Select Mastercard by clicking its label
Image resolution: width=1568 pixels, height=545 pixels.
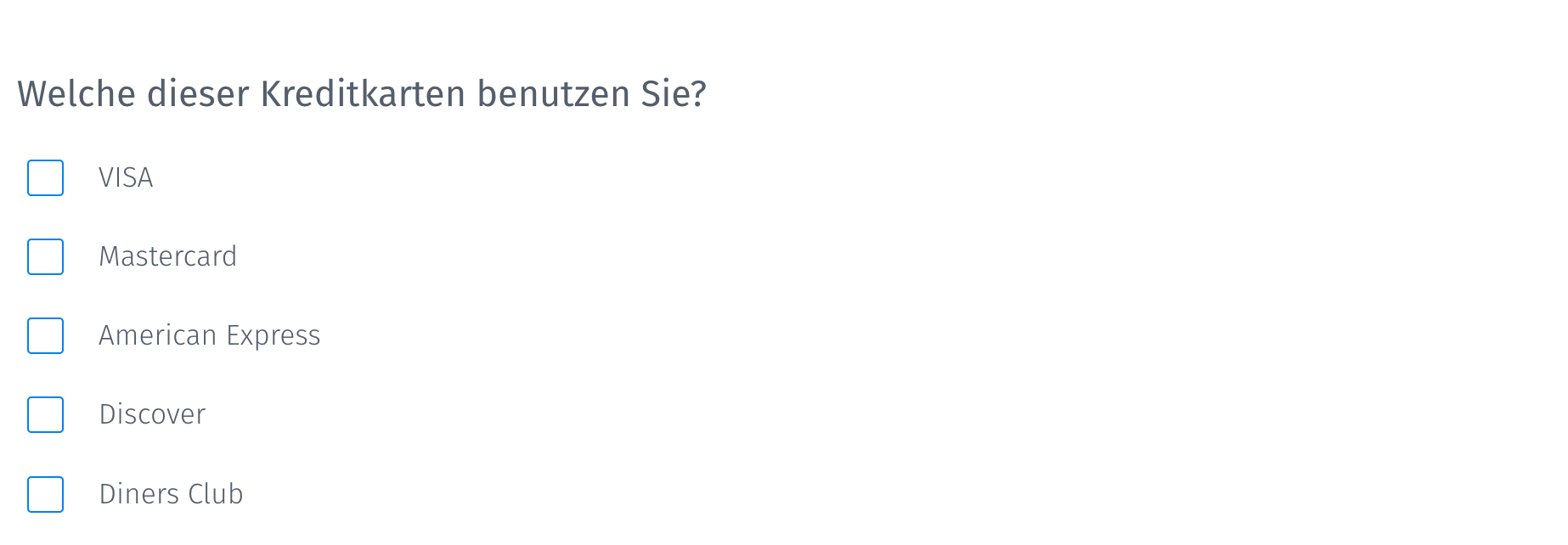tap(168, 257)
